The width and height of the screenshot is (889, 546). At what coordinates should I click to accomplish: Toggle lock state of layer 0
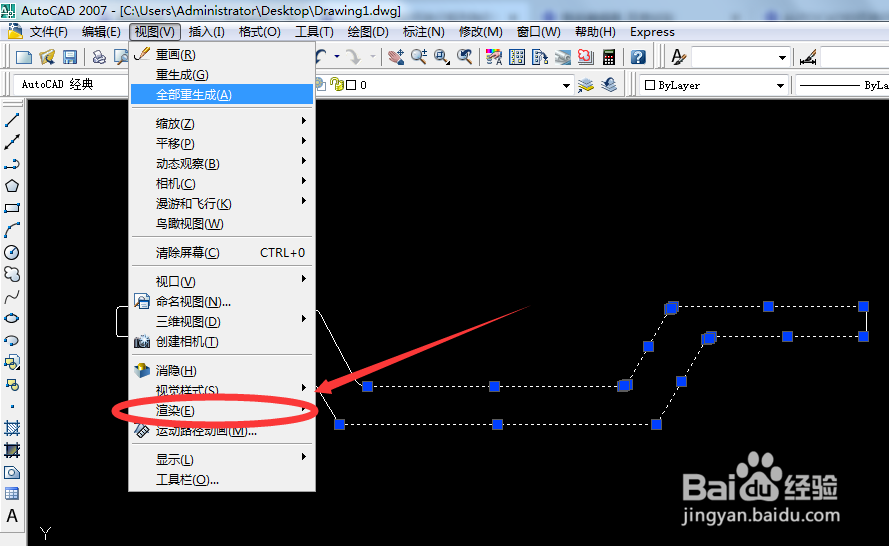pos(337,84)
